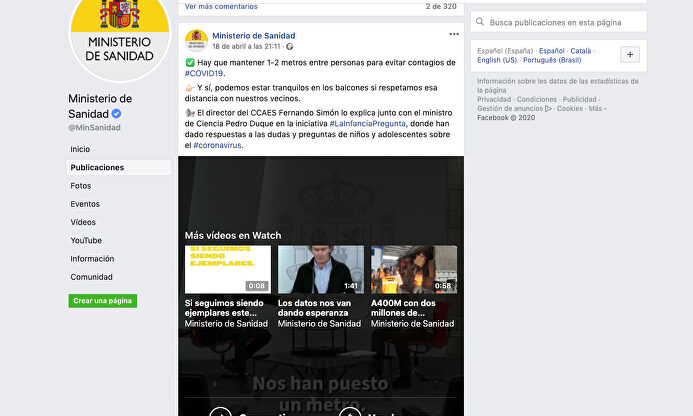693x416 pixels.
Task: Play the Si seguimos siendo ejemplares video thumbnail
Action: click(228, 269)
